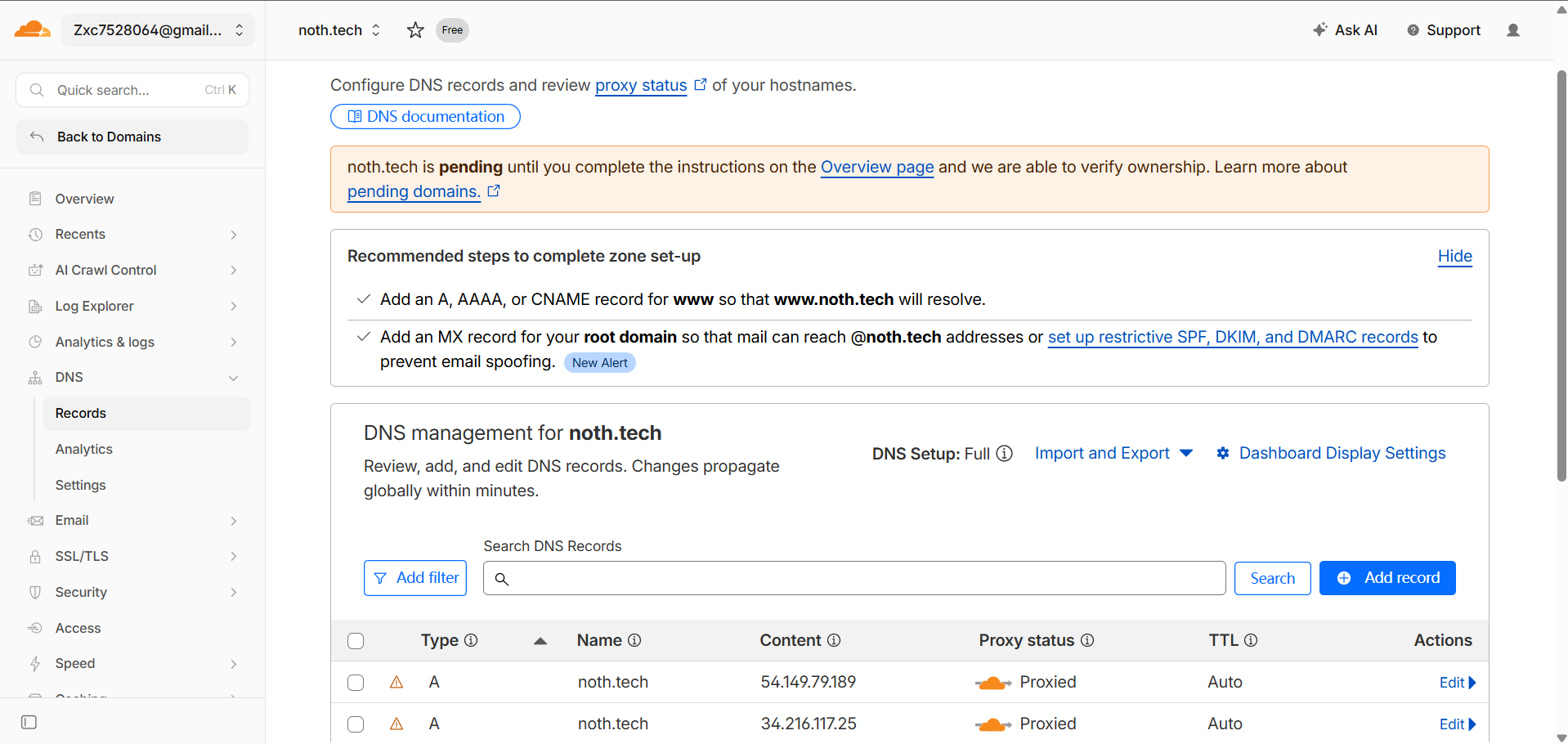This screenshot has height=744, width=1568.
Task: Go to Overview in the sidebar
Action: click(x=84, y=199)
